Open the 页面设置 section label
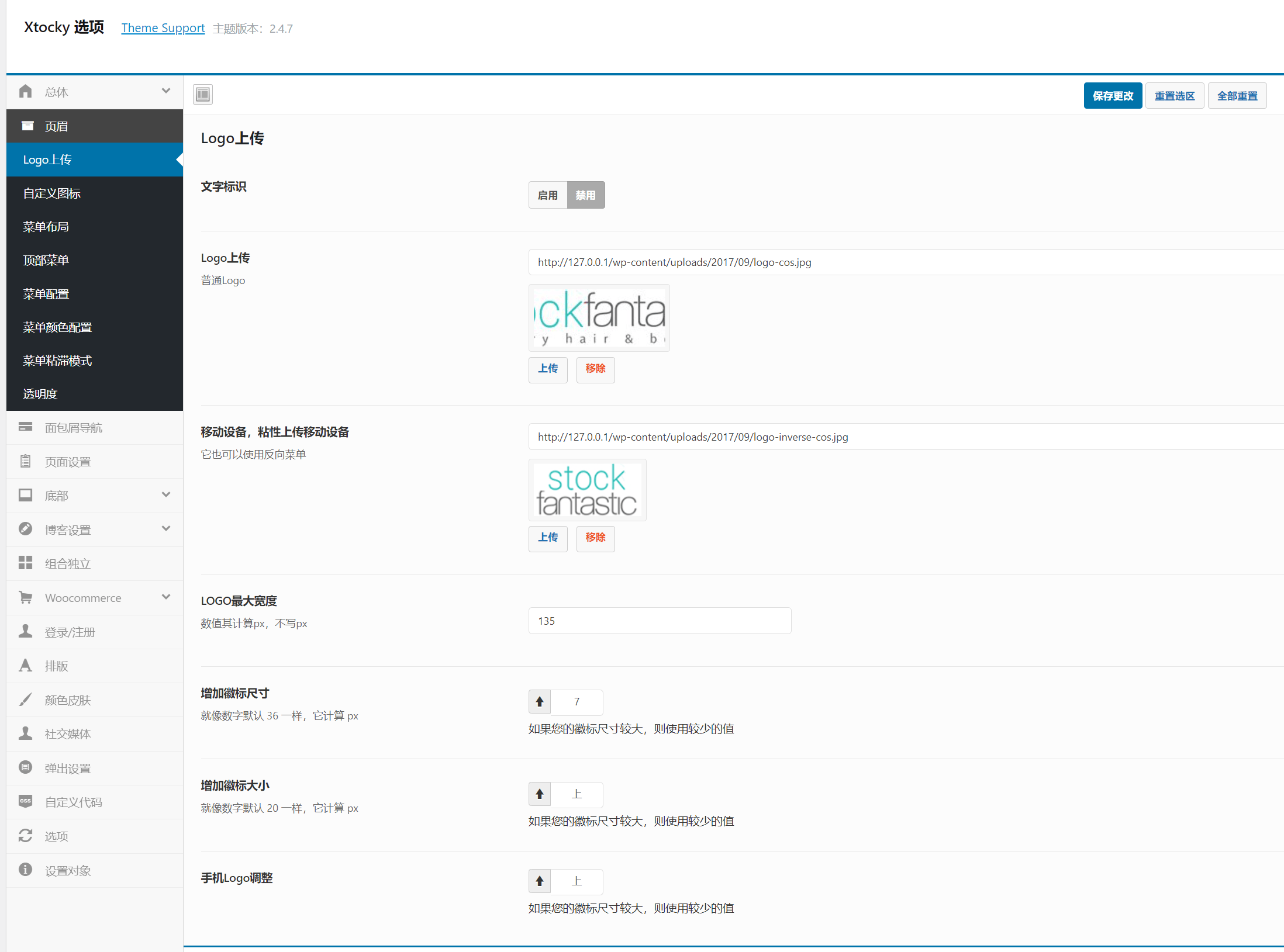1284x952 pixels. (x=68, y=462)
